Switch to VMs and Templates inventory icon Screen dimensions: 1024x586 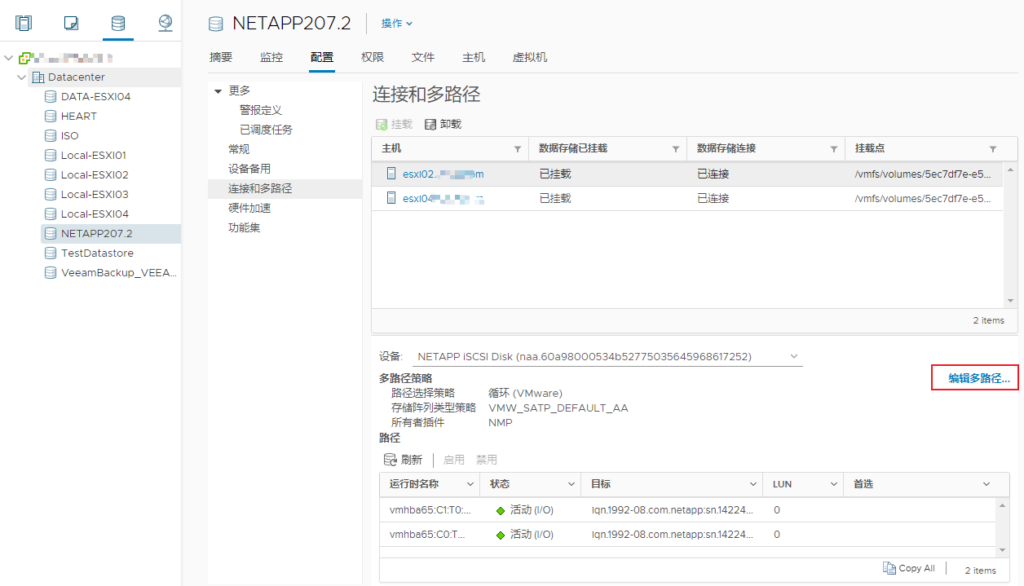point(71,22)
